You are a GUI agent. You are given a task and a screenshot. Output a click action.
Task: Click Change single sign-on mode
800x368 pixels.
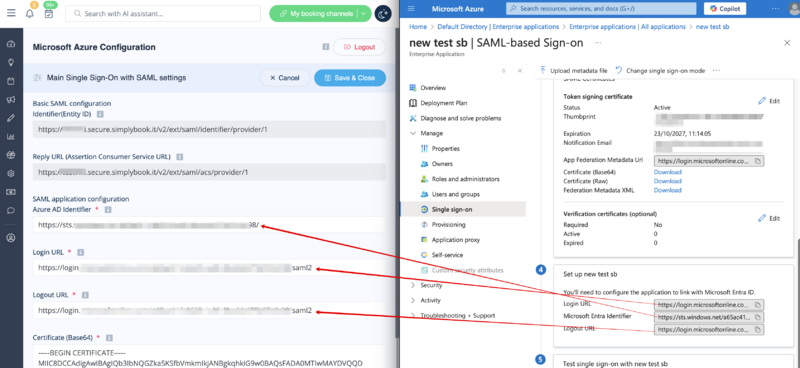pos(660,70)
